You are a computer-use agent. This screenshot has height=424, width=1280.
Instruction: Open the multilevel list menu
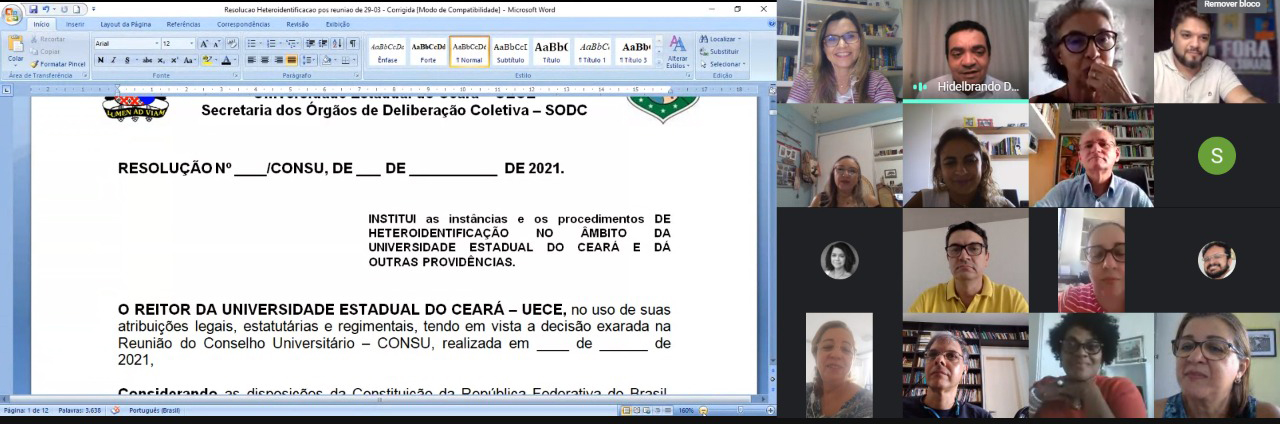[x=291, y=44]
